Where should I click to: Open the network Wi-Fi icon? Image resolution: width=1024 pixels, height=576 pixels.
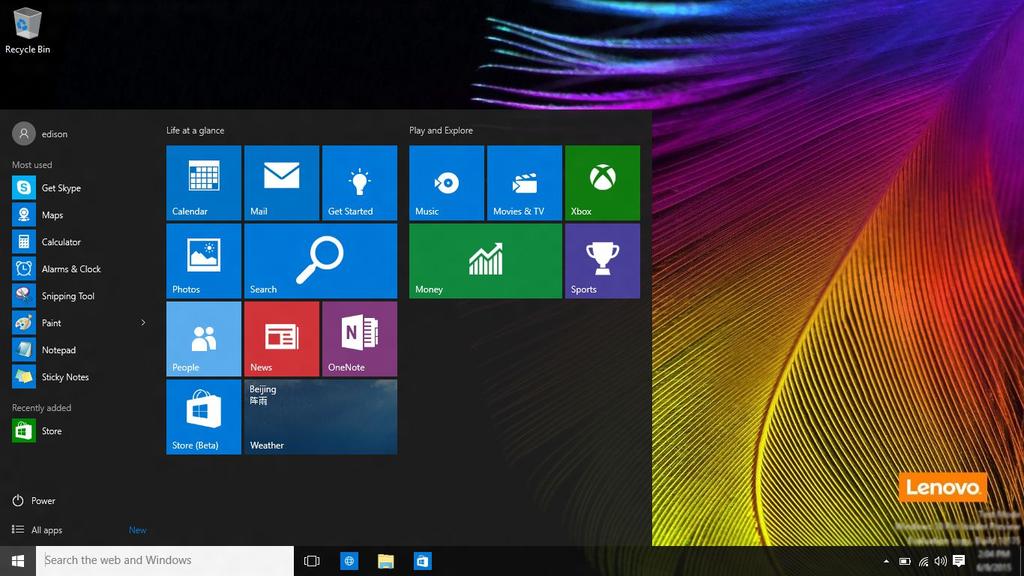click(923, 561)
